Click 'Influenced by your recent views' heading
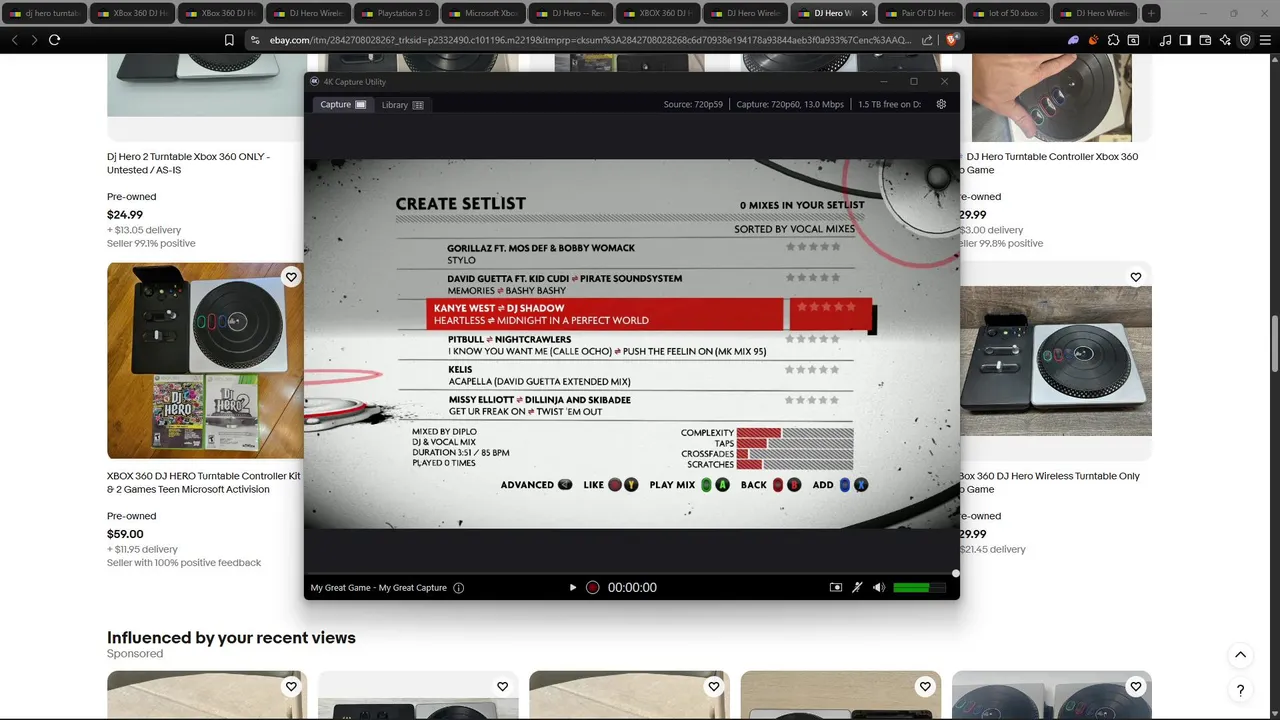 [x=231, y=638]
